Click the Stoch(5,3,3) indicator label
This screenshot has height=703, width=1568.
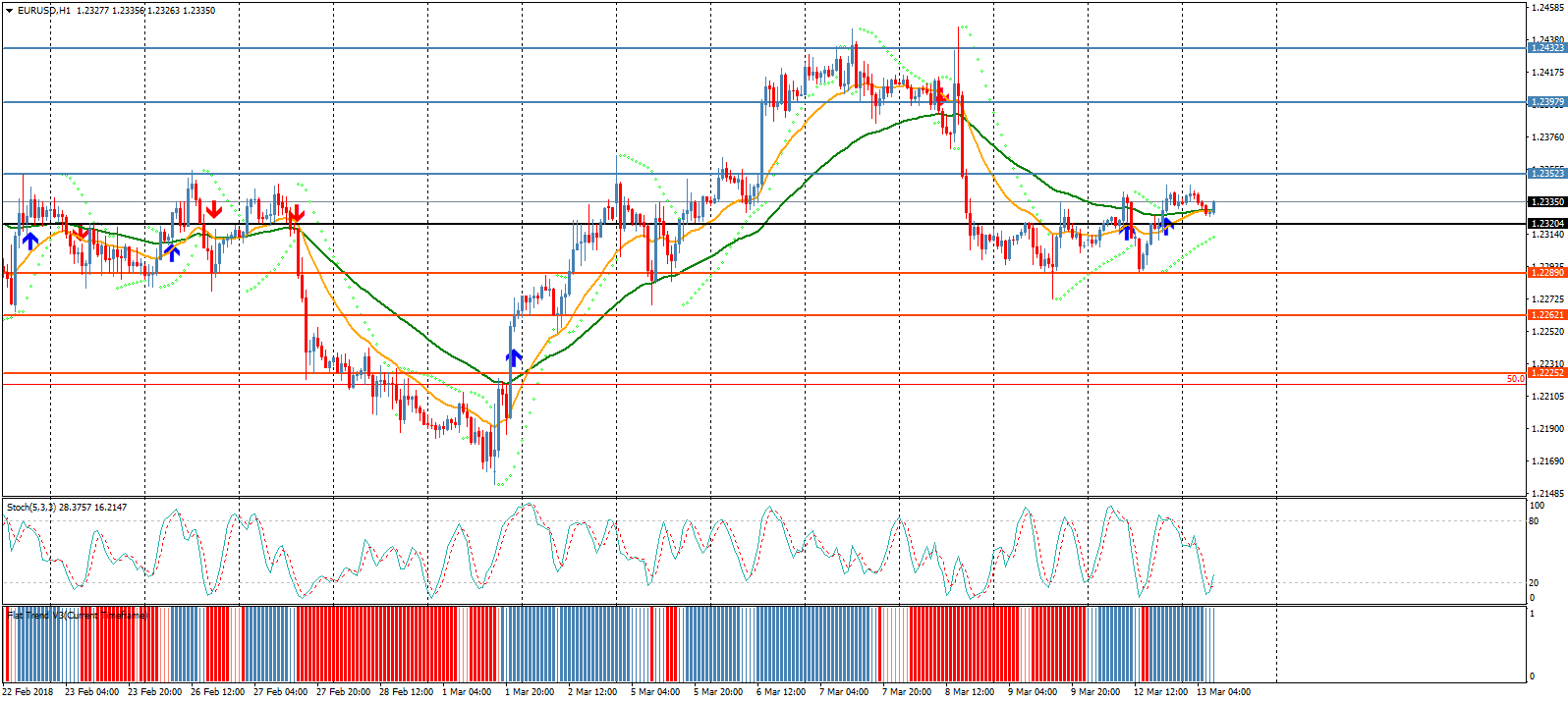(31, 508)
